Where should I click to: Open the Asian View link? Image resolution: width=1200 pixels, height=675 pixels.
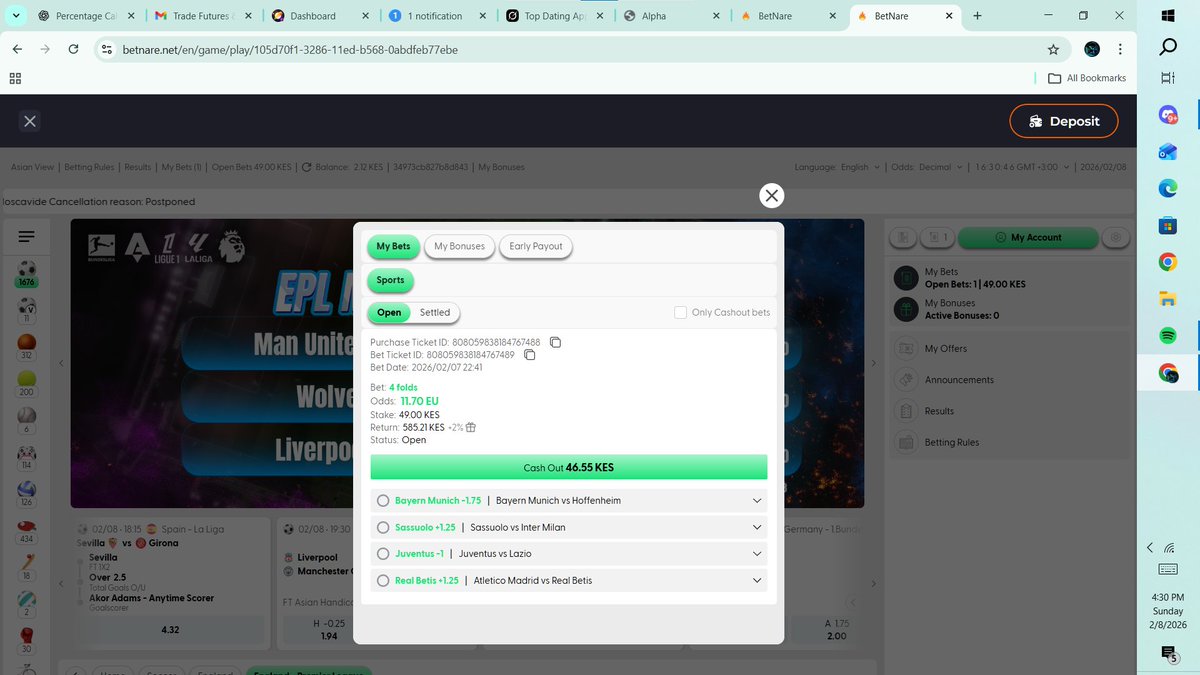pyautogui.click(x=33, y=167)
